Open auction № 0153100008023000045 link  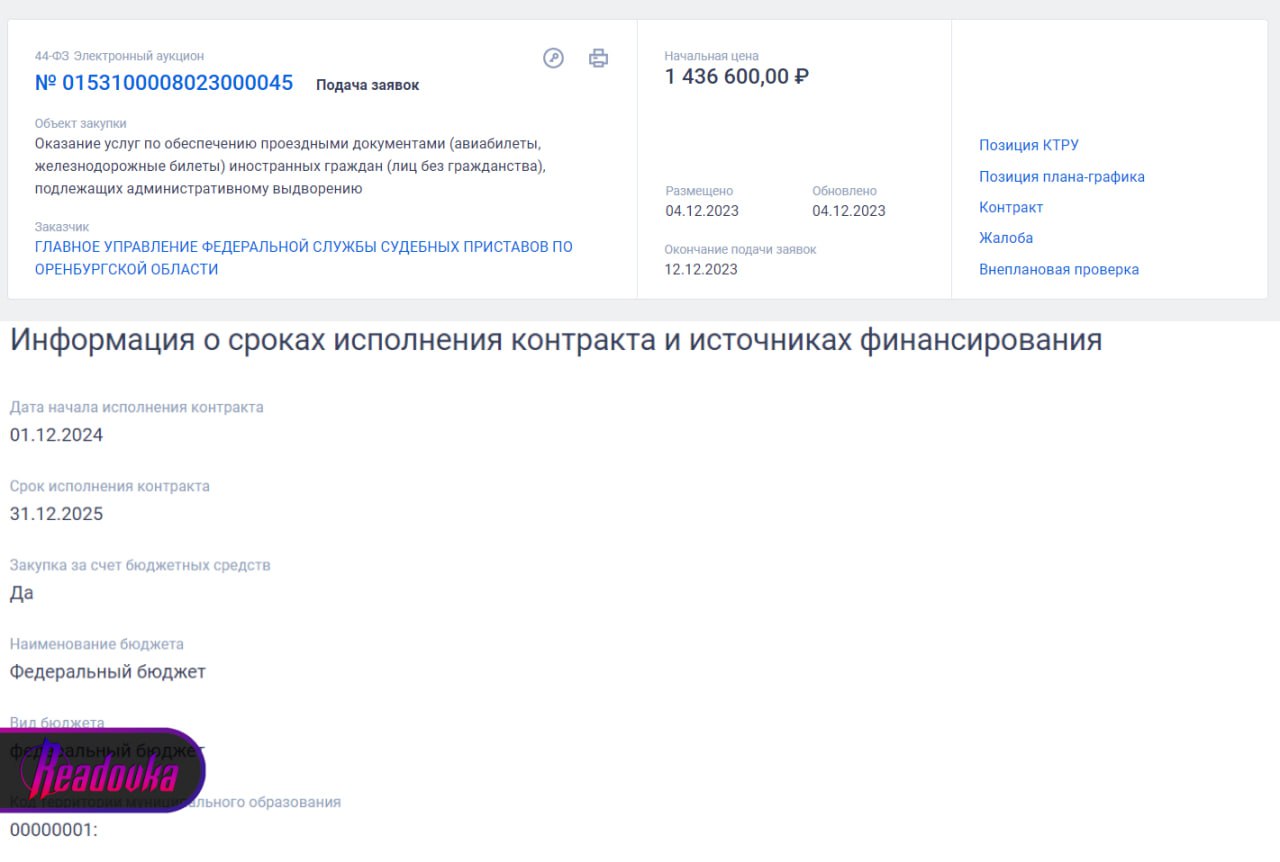point(164,83)
